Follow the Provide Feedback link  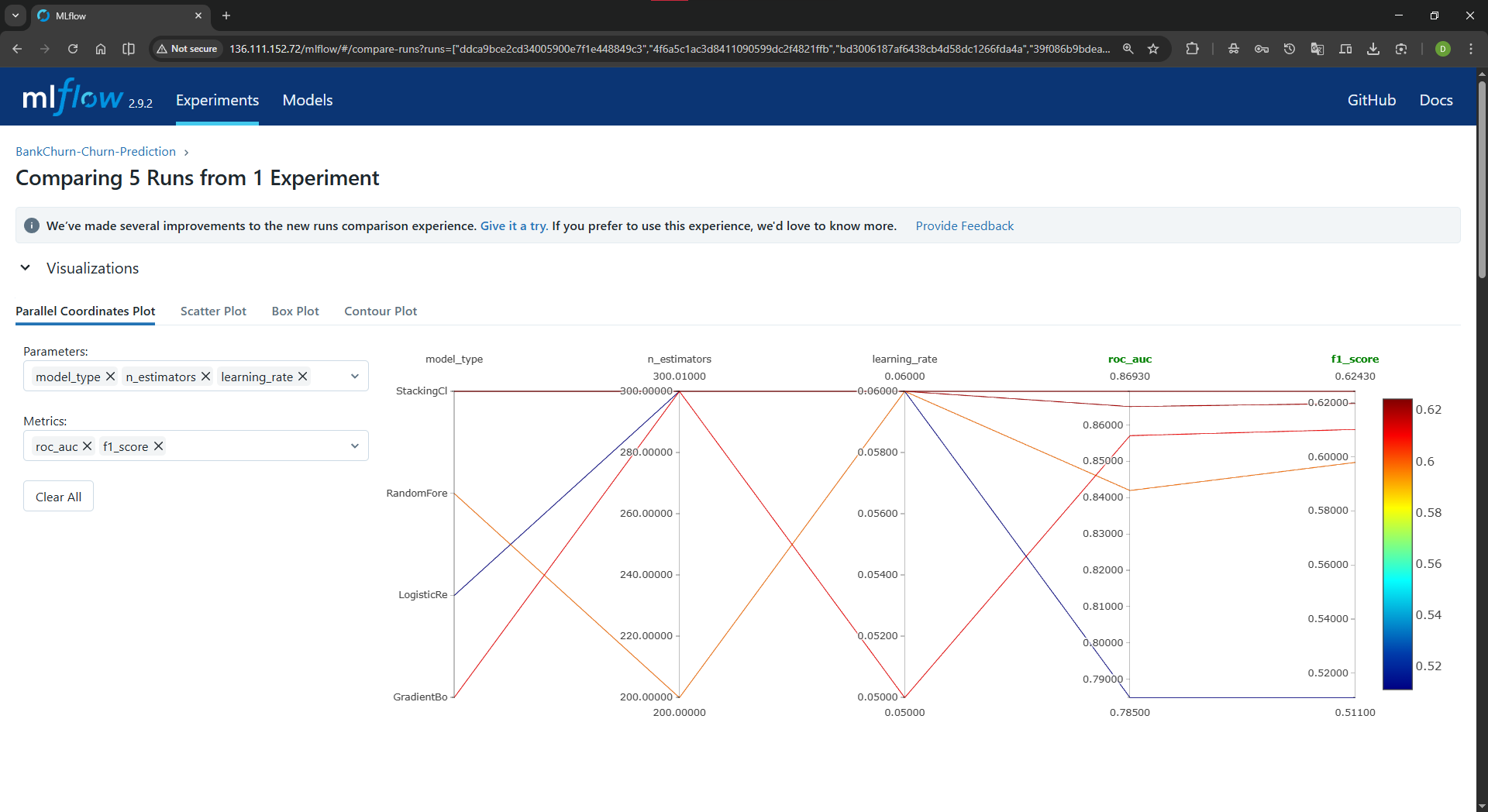click(x=964, y=225)
